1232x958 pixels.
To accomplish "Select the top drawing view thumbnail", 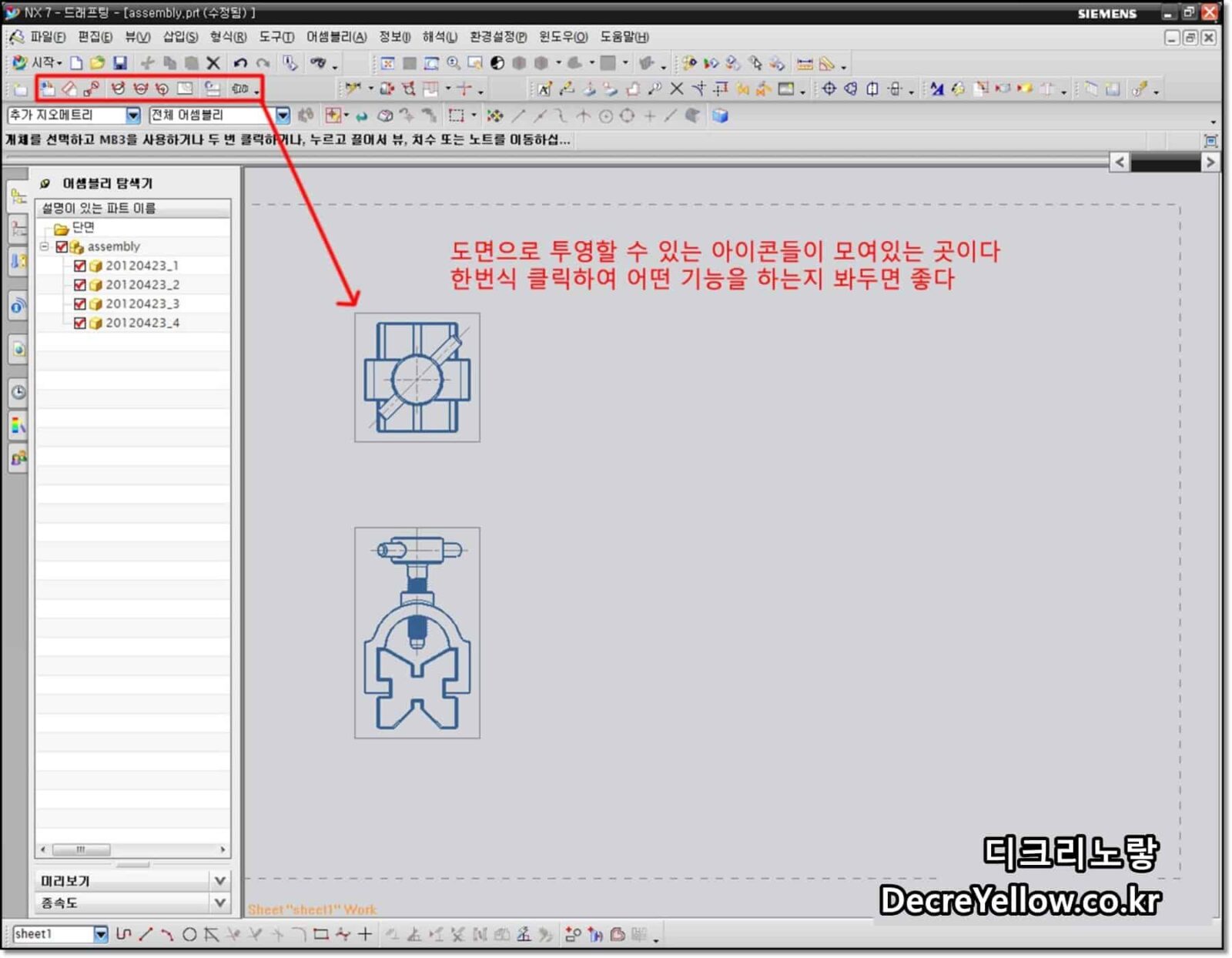I will [x=417, y=377].
